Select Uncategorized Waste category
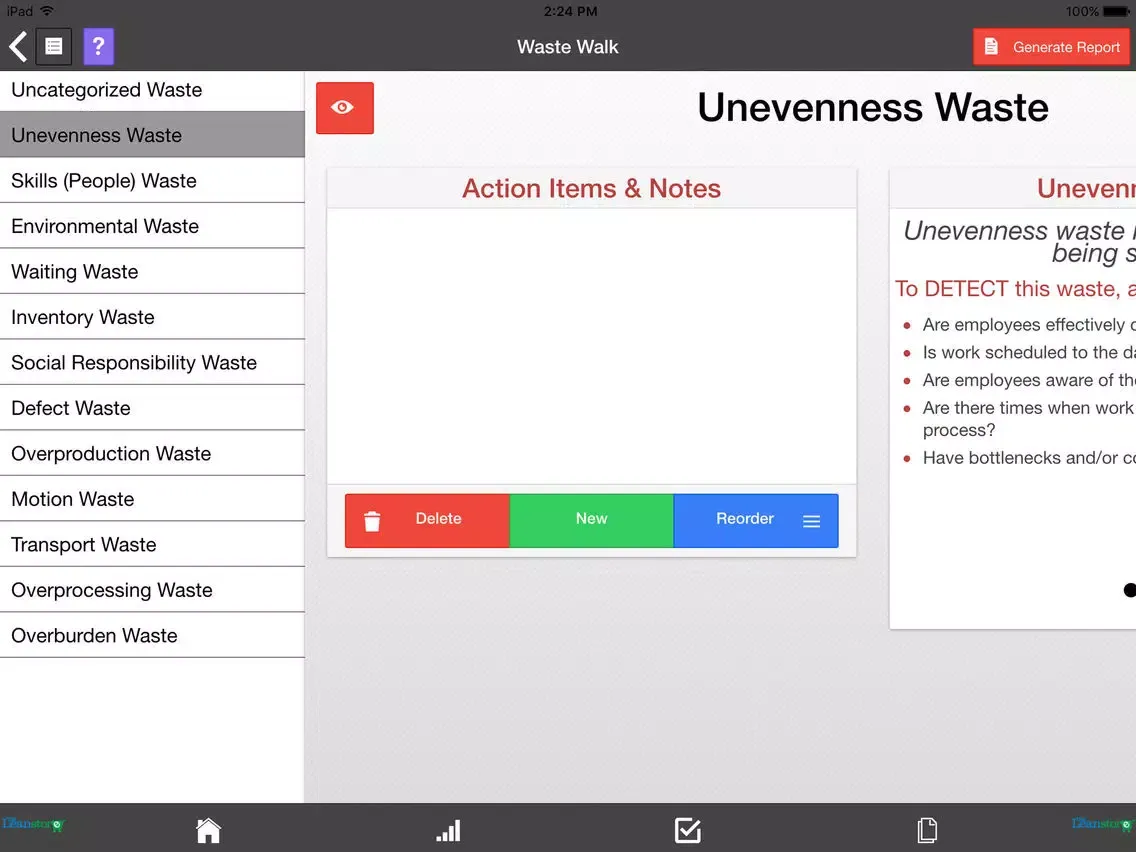The height and width of the screenshot is (852, 1136). point(152,90)
